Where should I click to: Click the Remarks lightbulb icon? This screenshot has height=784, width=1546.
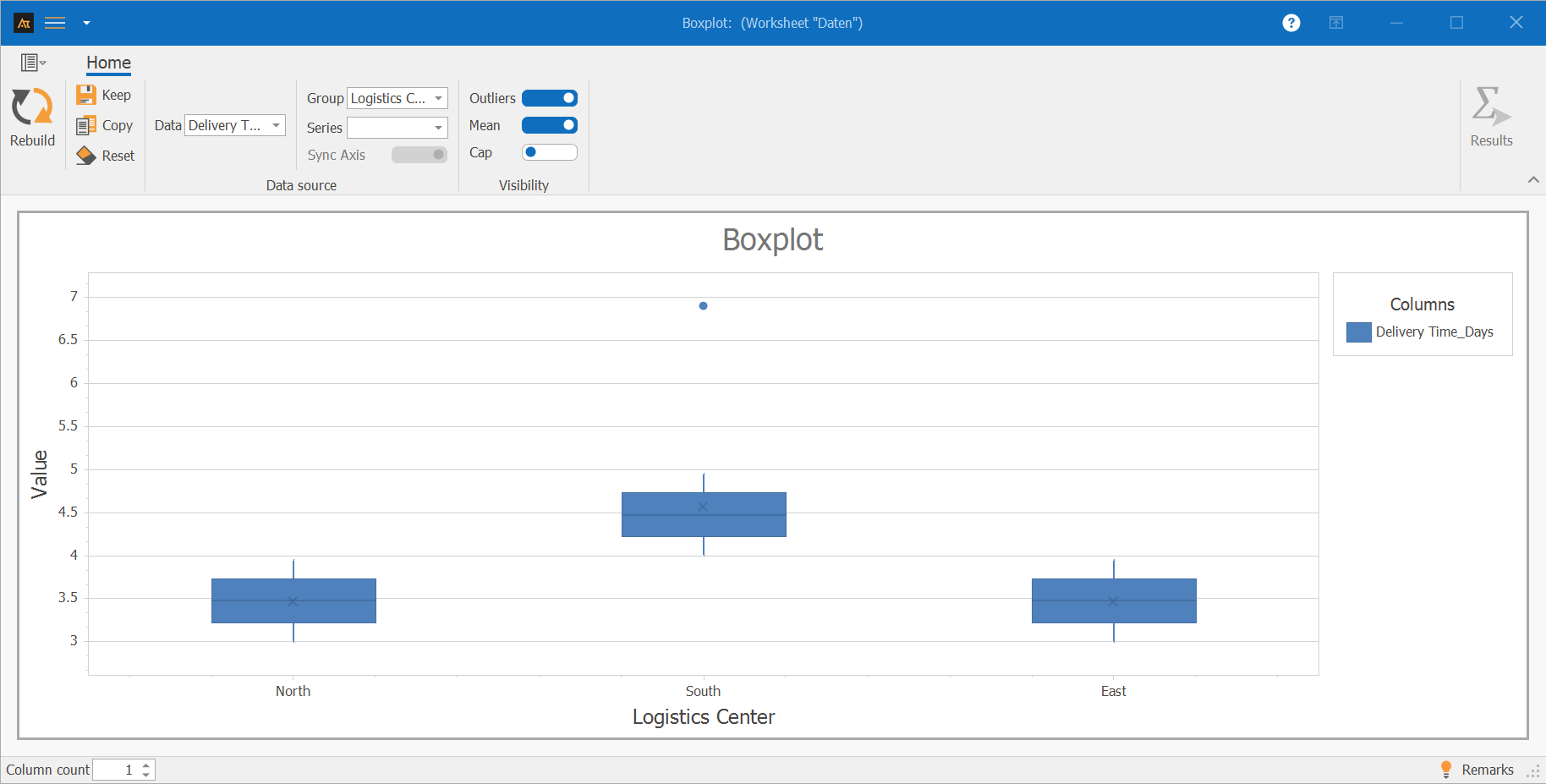pyautogui.click(x=1445, y=769)
